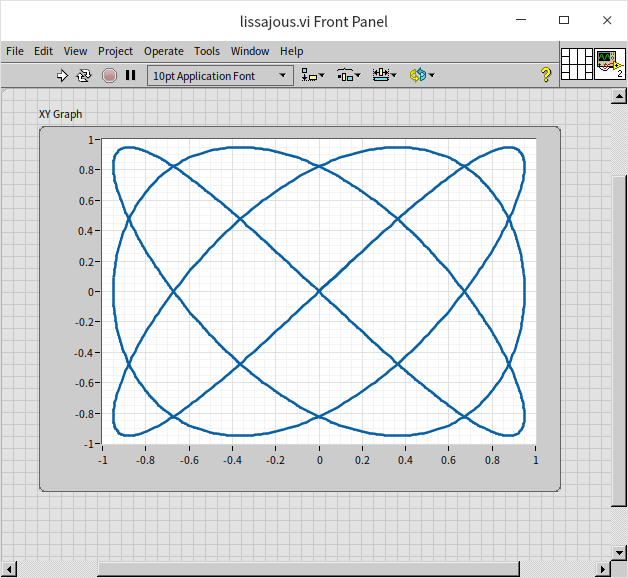
Task: Click the Run arrow button
Action: coord(62,75)
